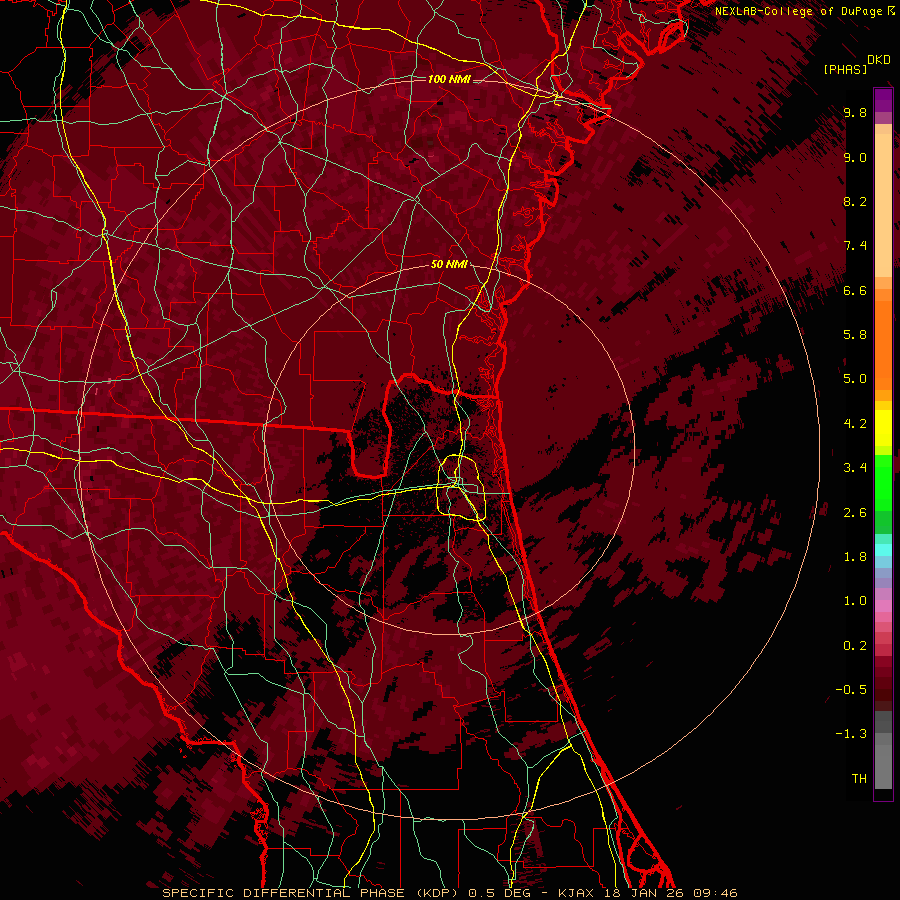Click the 4.2 value on the color scale
This screenshot has width=900, height=900.
click(855, 424)
